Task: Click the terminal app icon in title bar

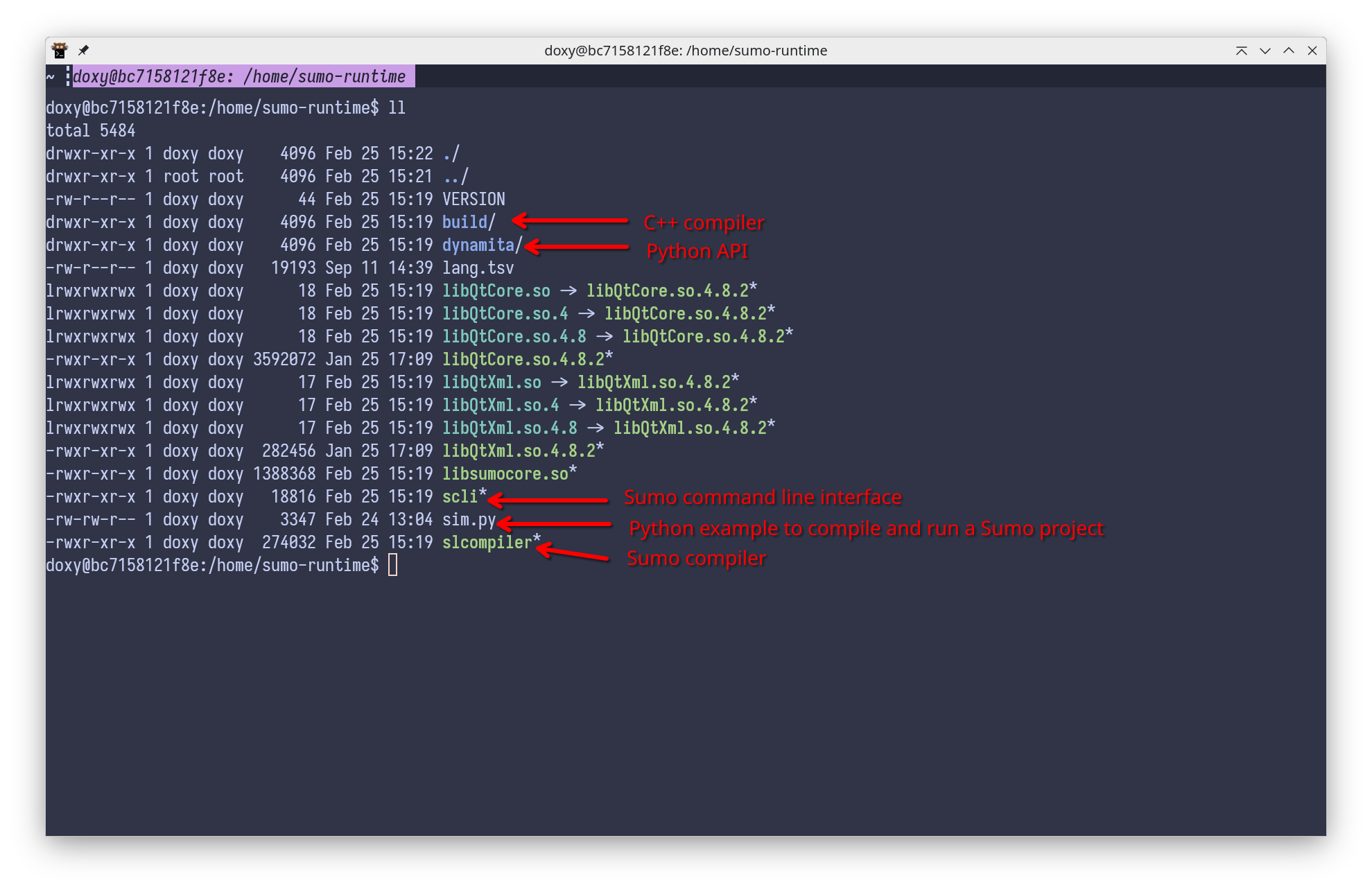Action: [60, 51]
